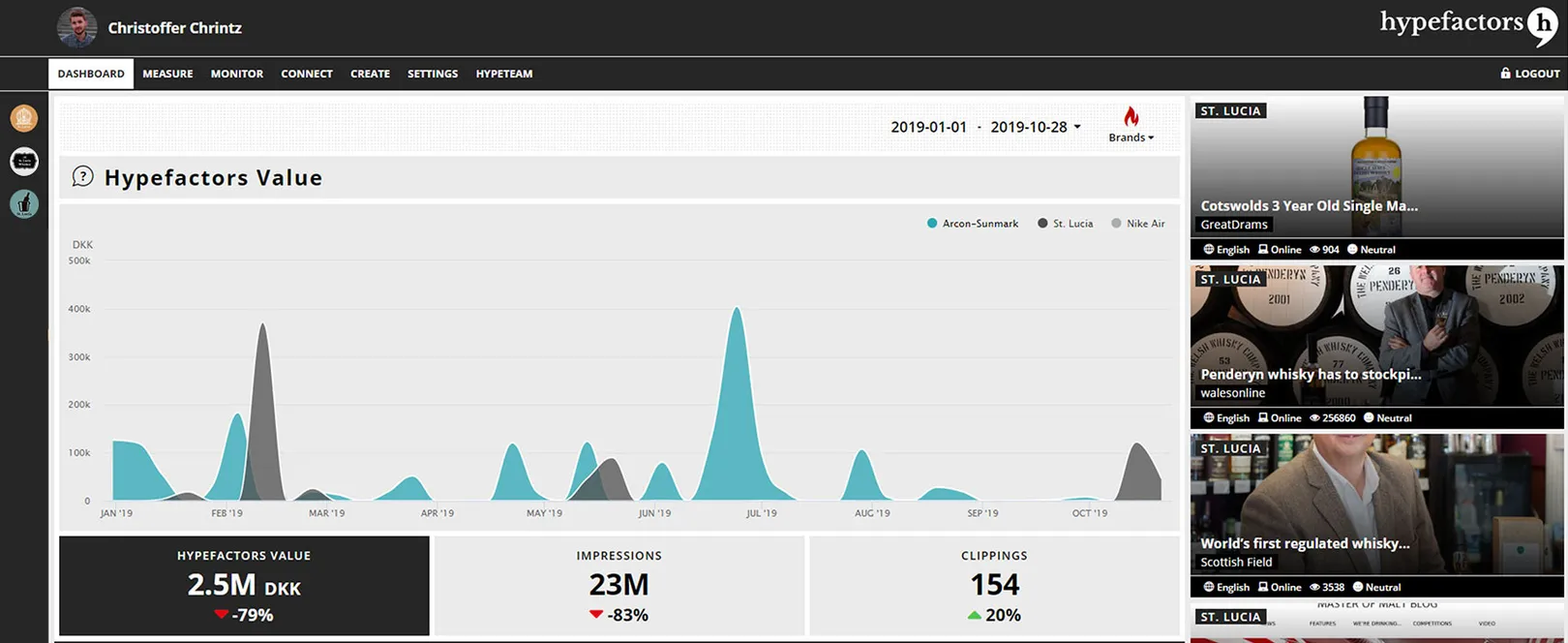Image resolution: width=1568 pixels, height=643 pixels.
Task: Click the globe icon on Penderyn article
Action: [x=1208, y=417]
